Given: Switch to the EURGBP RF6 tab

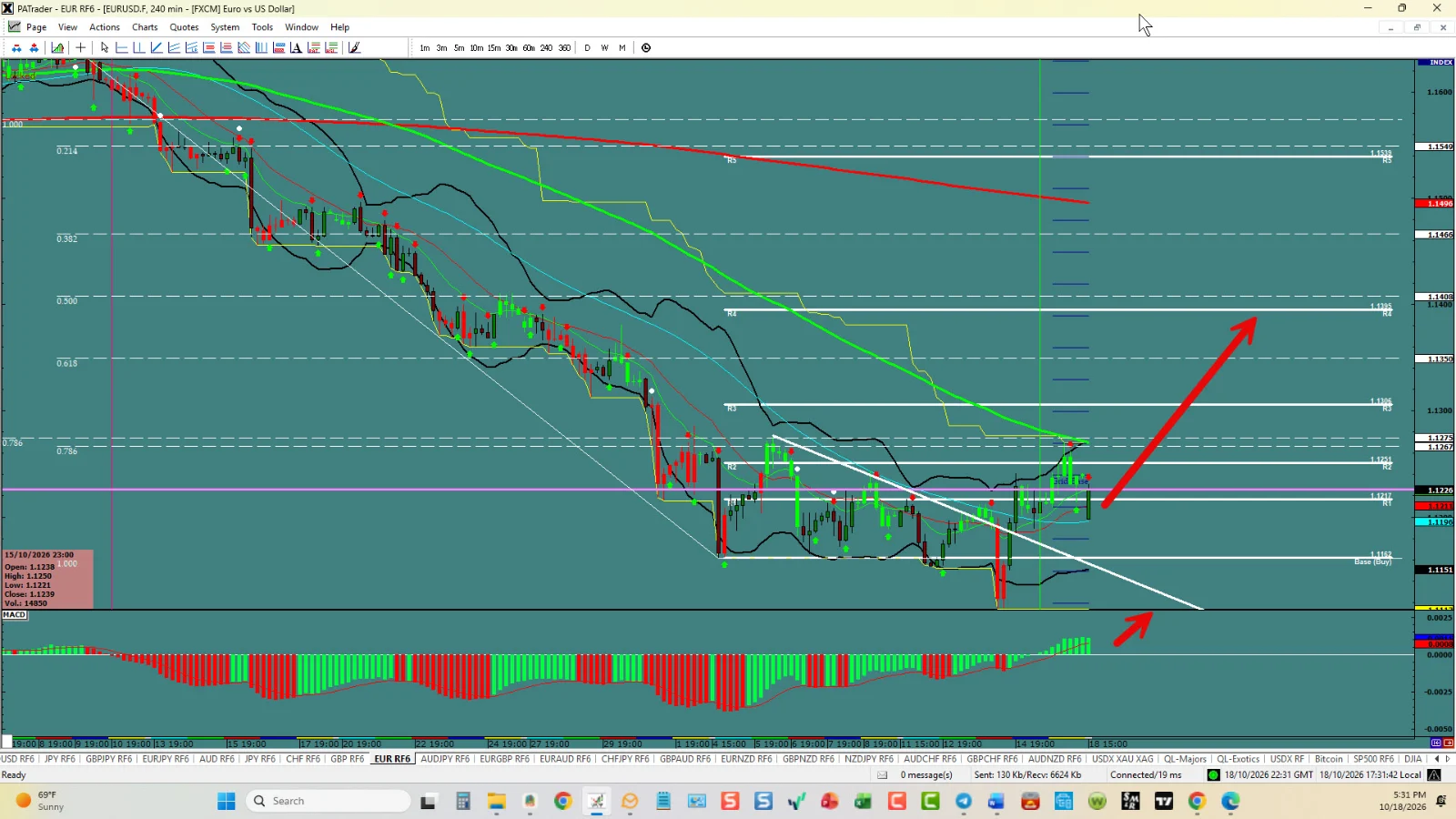Looking at the screenshot, I should [504, 759].
